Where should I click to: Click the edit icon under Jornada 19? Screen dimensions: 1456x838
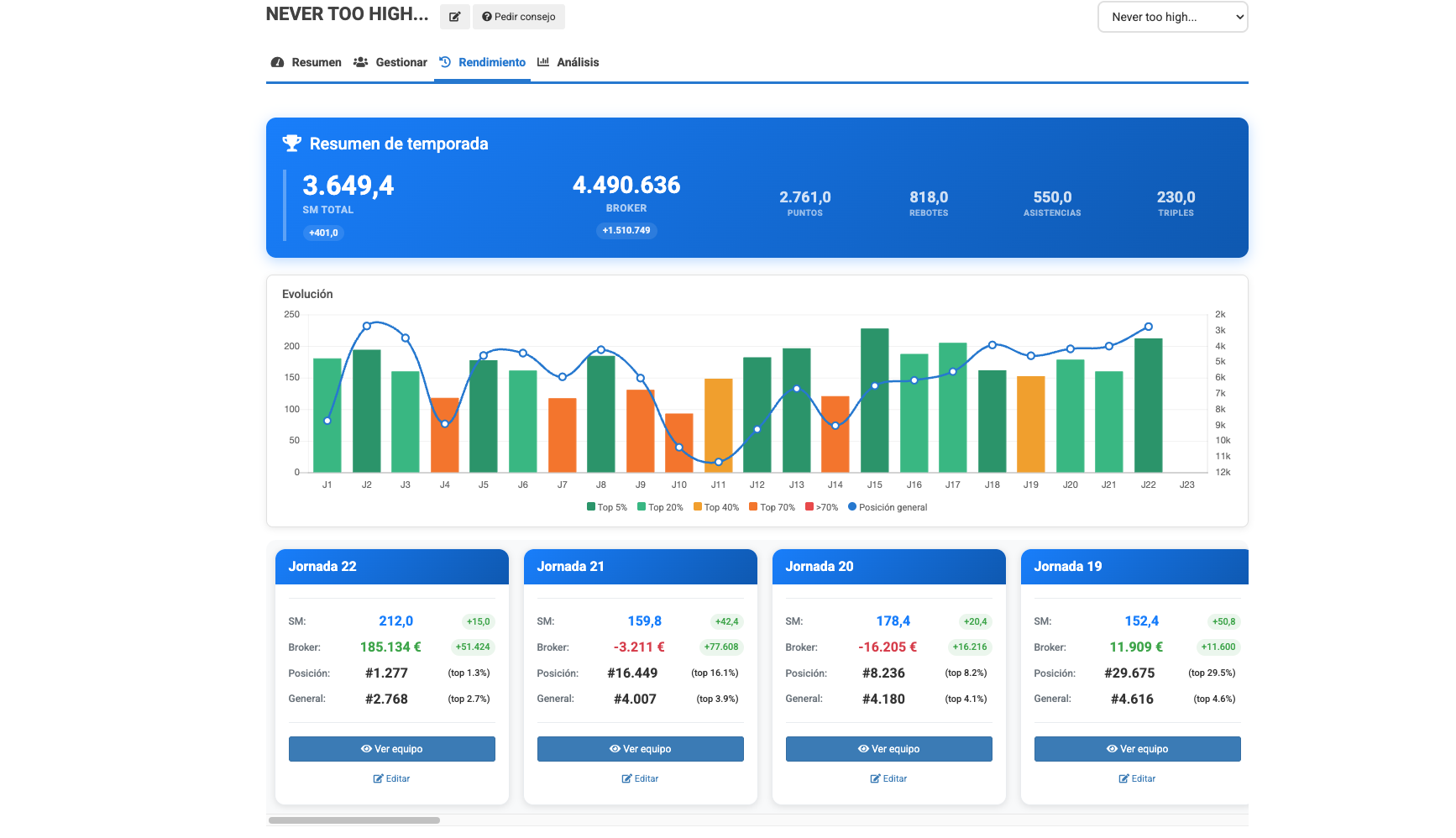1123,778
